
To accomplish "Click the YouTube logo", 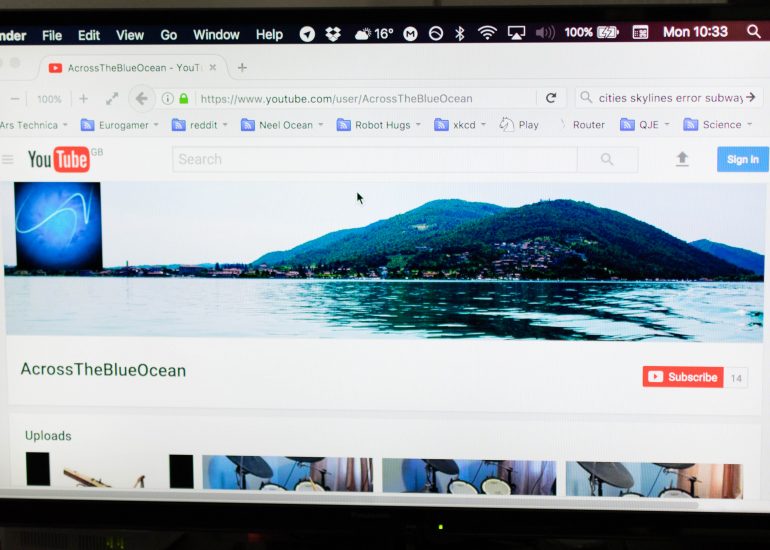I will point(59,160).
